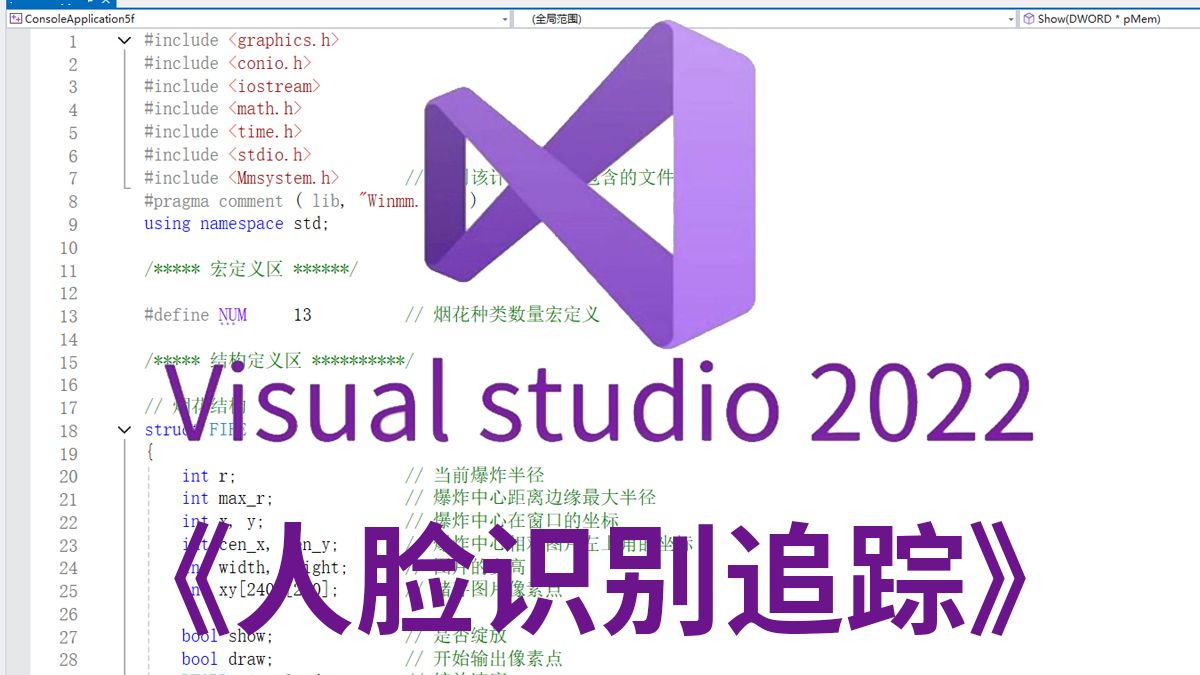
Task: Click the 'int max_r;' declaration
Action: pyautogui.click(x=228, y=498)
